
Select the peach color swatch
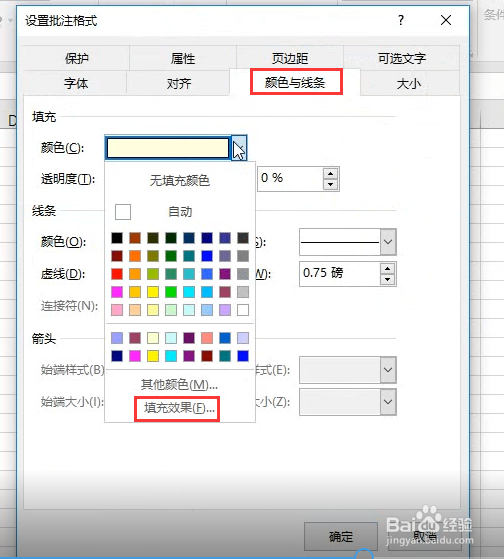[x=135, y=310]
